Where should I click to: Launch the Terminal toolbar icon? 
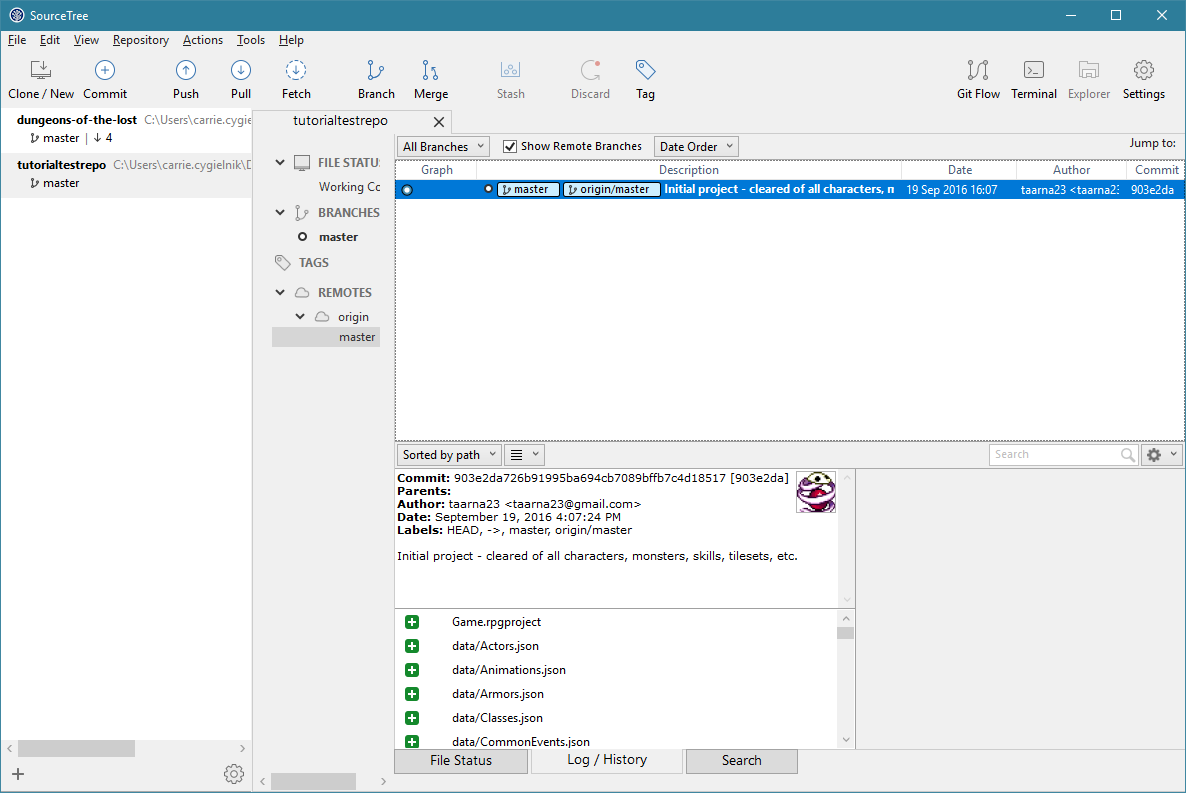pyautogui.click(x=1034, y=70)
